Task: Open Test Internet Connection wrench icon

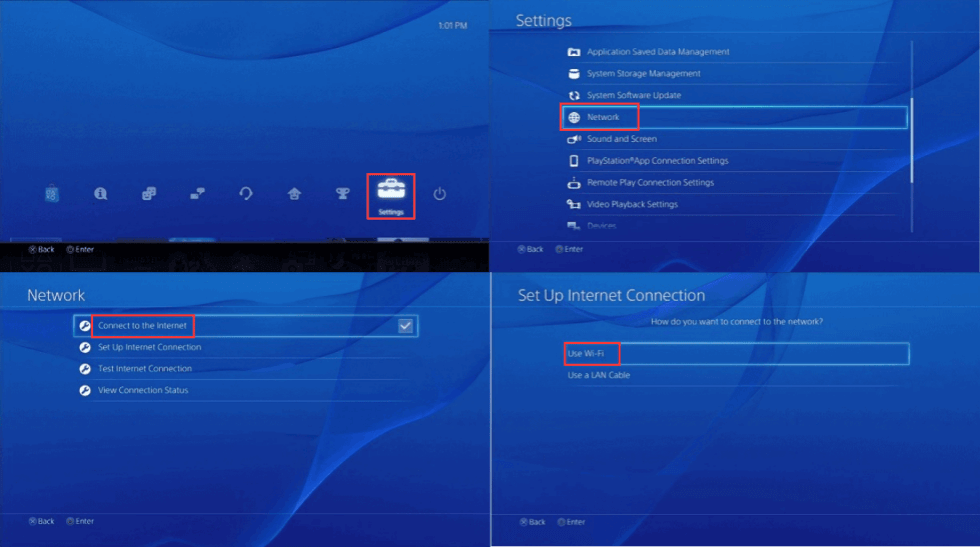Action: pyautogui.click(x=85, y=369)
